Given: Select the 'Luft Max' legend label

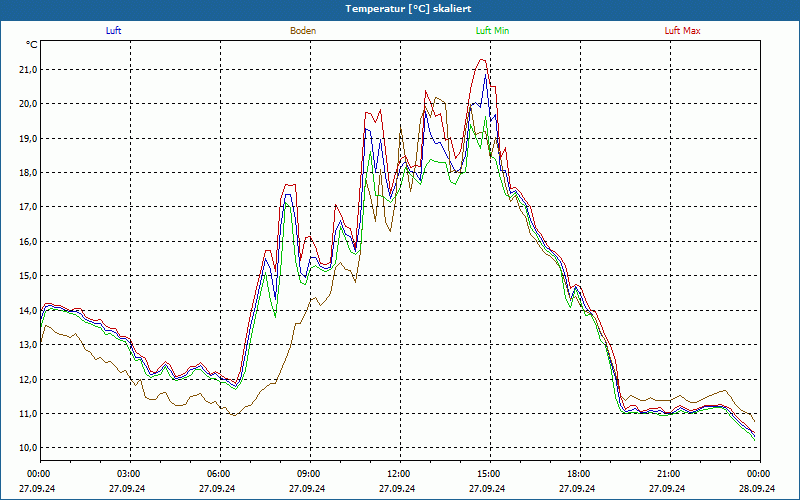Looking at the screenshot, I should pos(682,31).
